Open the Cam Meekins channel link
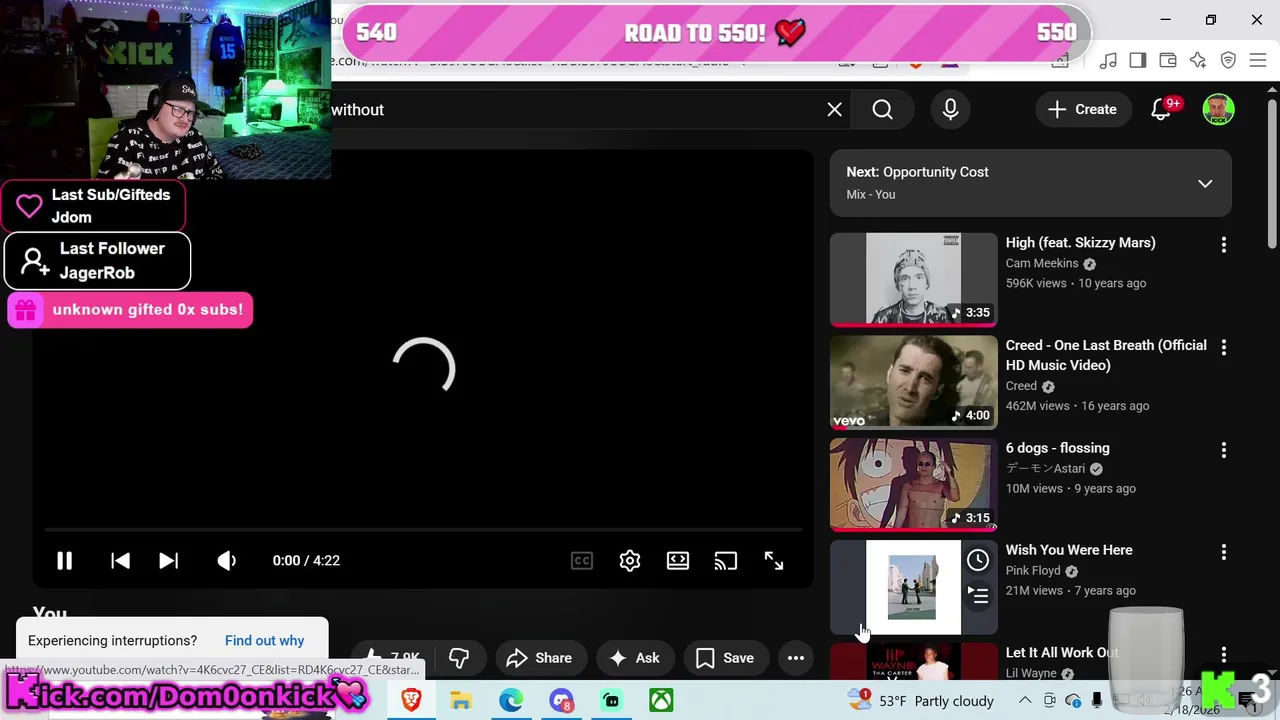 pyautogui.click(x=1042, y=263)
